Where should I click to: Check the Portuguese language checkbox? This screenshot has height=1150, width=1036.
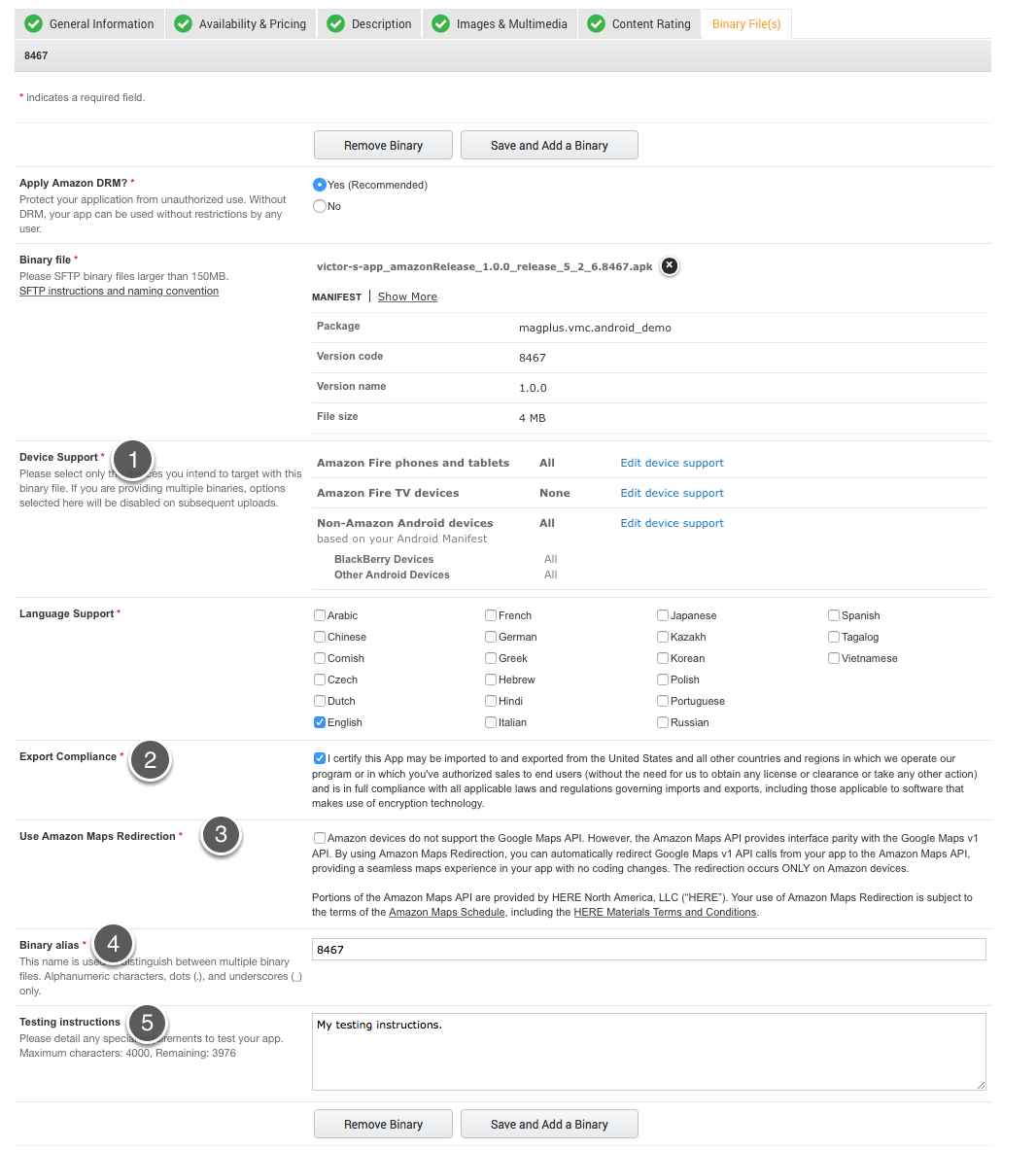(x=663, y=701)
